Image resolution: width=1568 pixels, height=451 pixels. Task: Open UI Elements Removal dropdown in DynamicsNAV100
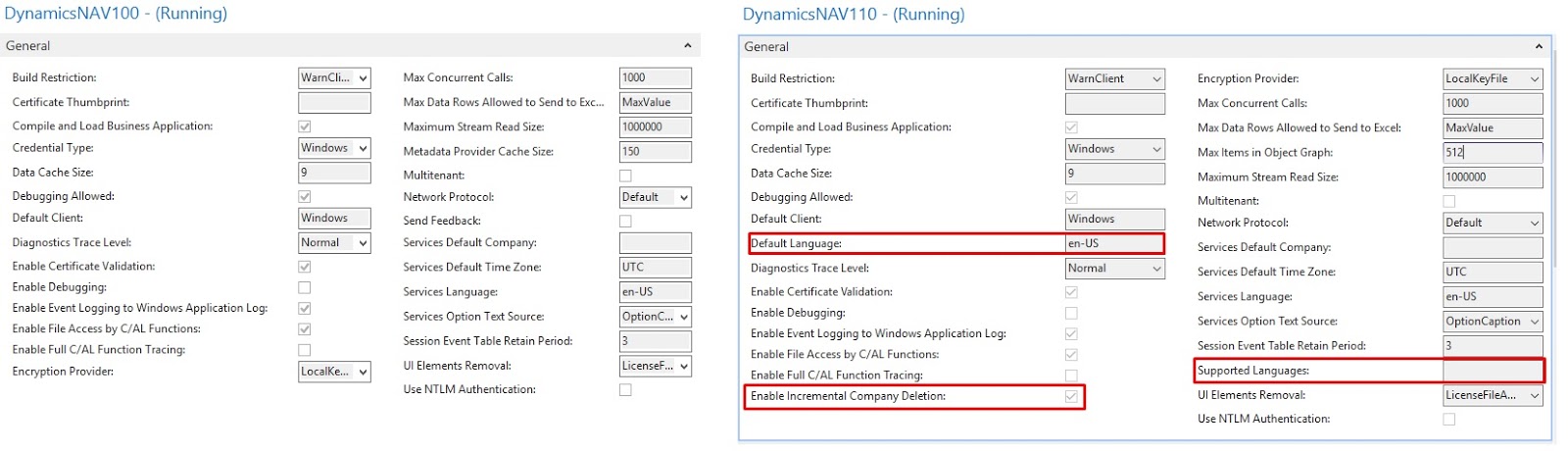coord(656,366)
